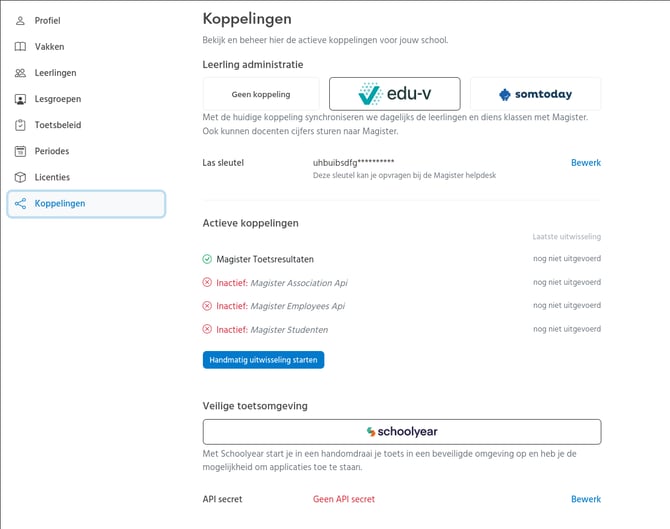Viewport: 670px width, 529px height.
Task: Click the Periodes calendar icon
Action: pos(21,151)
